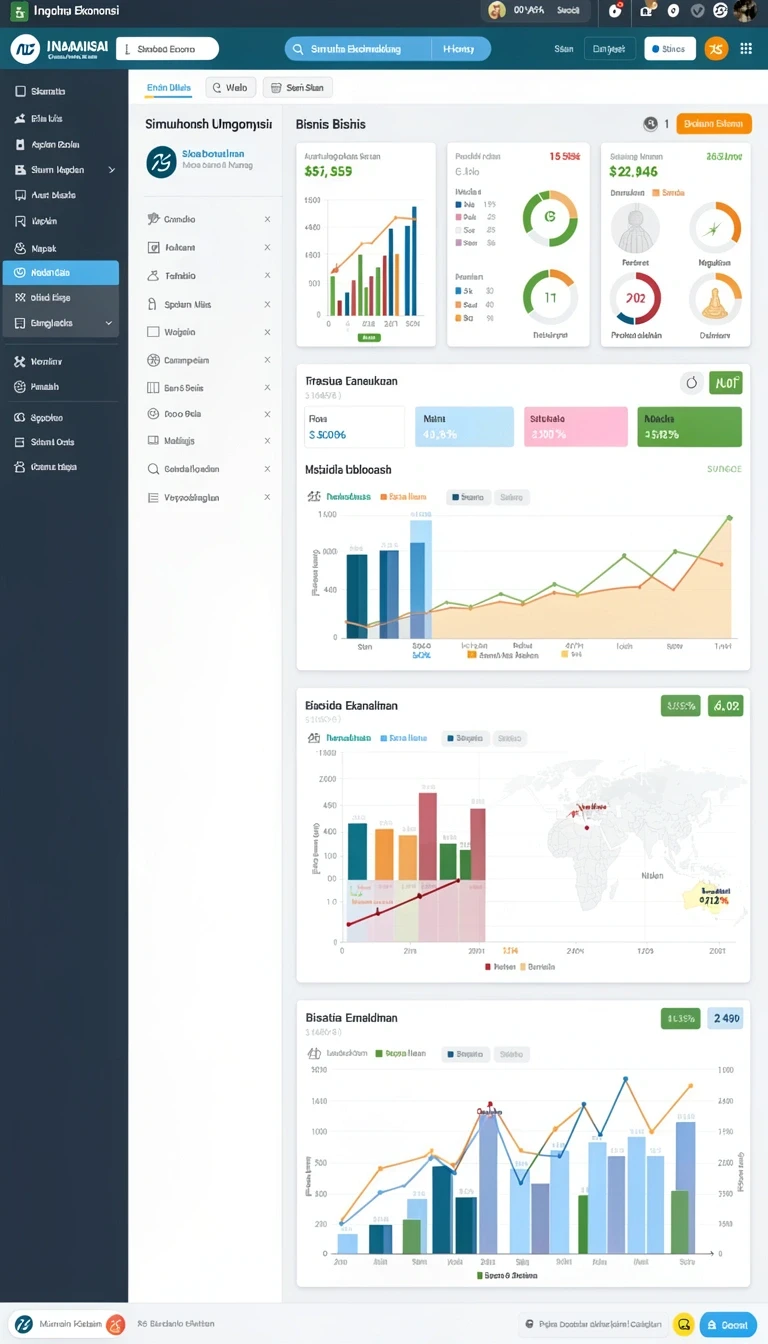Open the apps grid icon in header

click(746, 48)
